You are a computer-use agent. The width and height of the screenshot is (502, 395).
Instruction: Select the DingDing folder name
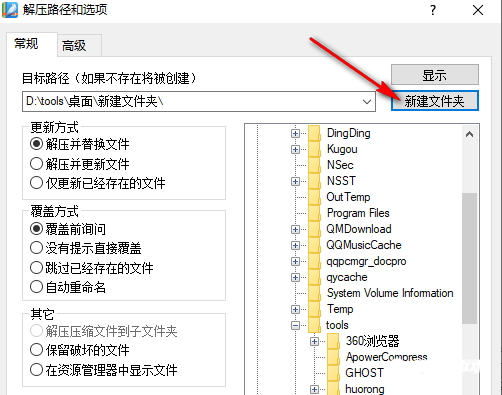tap(349, 133)
